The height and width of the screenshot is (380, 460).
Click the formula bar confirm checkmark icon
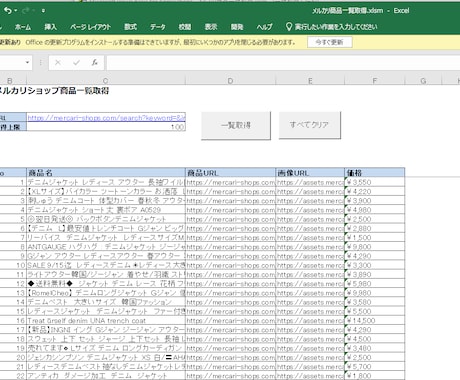(x=76, y=62)
